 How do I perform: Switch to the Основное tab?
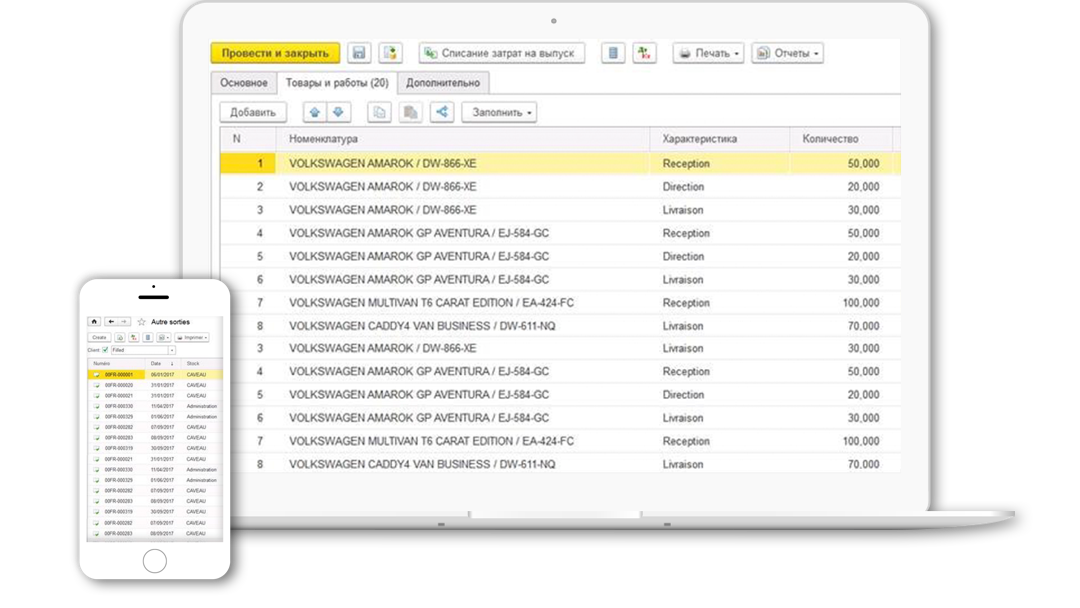click(244, 83)
